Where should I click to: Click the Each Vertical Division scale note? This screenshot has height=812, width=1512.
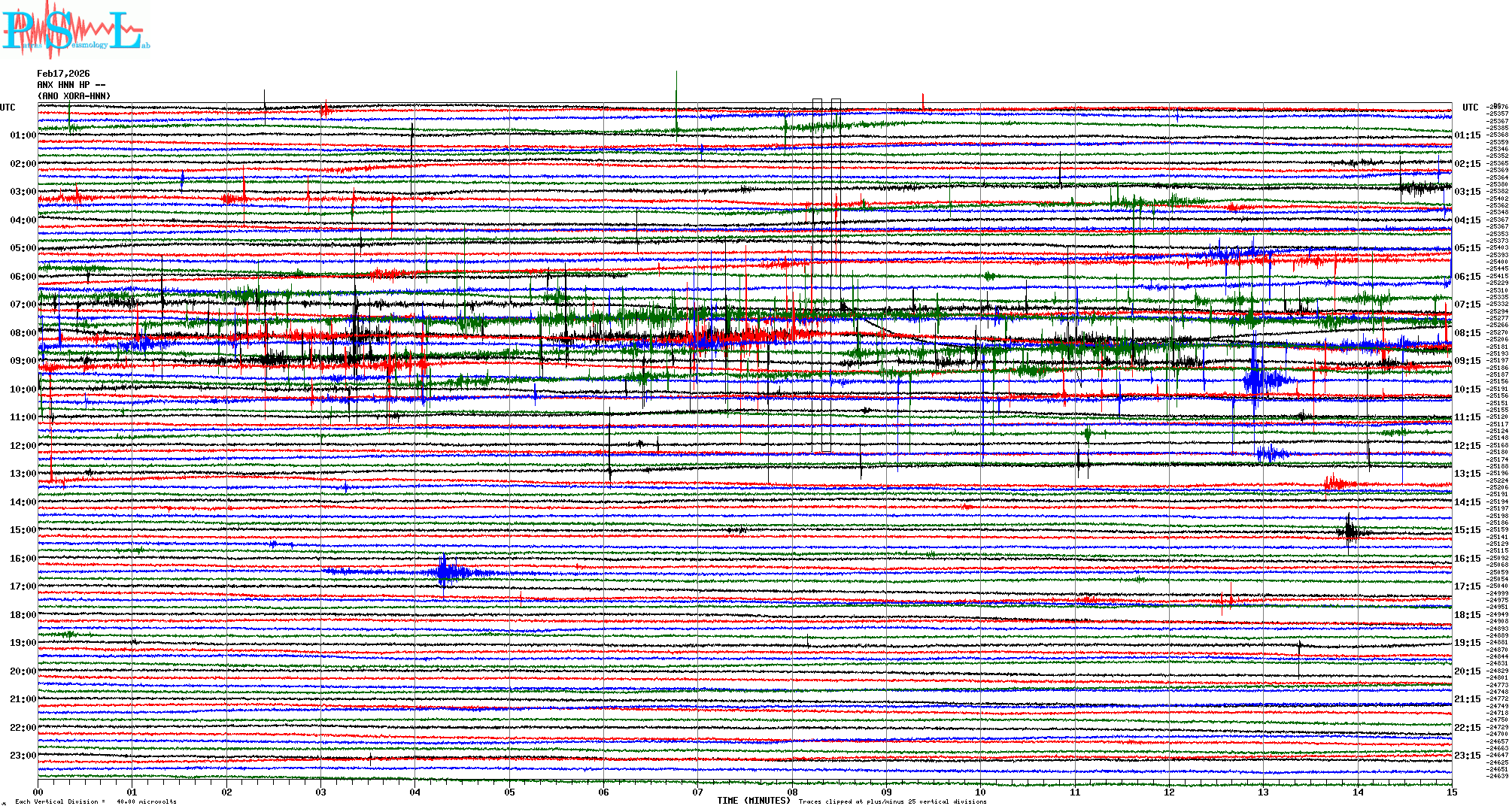96,801
